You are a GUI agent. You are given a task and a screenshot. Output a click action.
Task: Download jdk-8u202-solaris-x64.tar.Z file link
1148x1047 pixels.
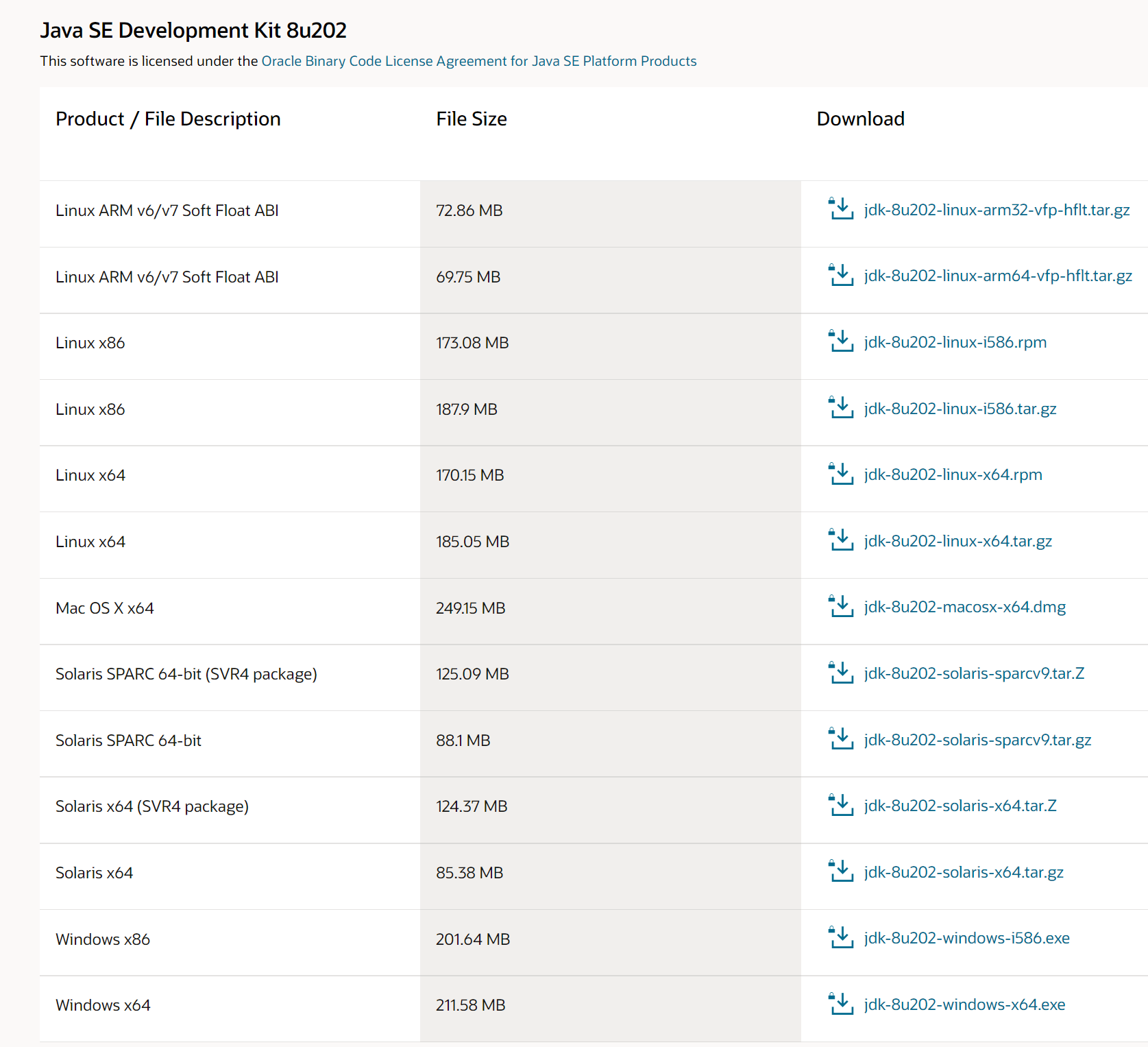pos(960,806)
